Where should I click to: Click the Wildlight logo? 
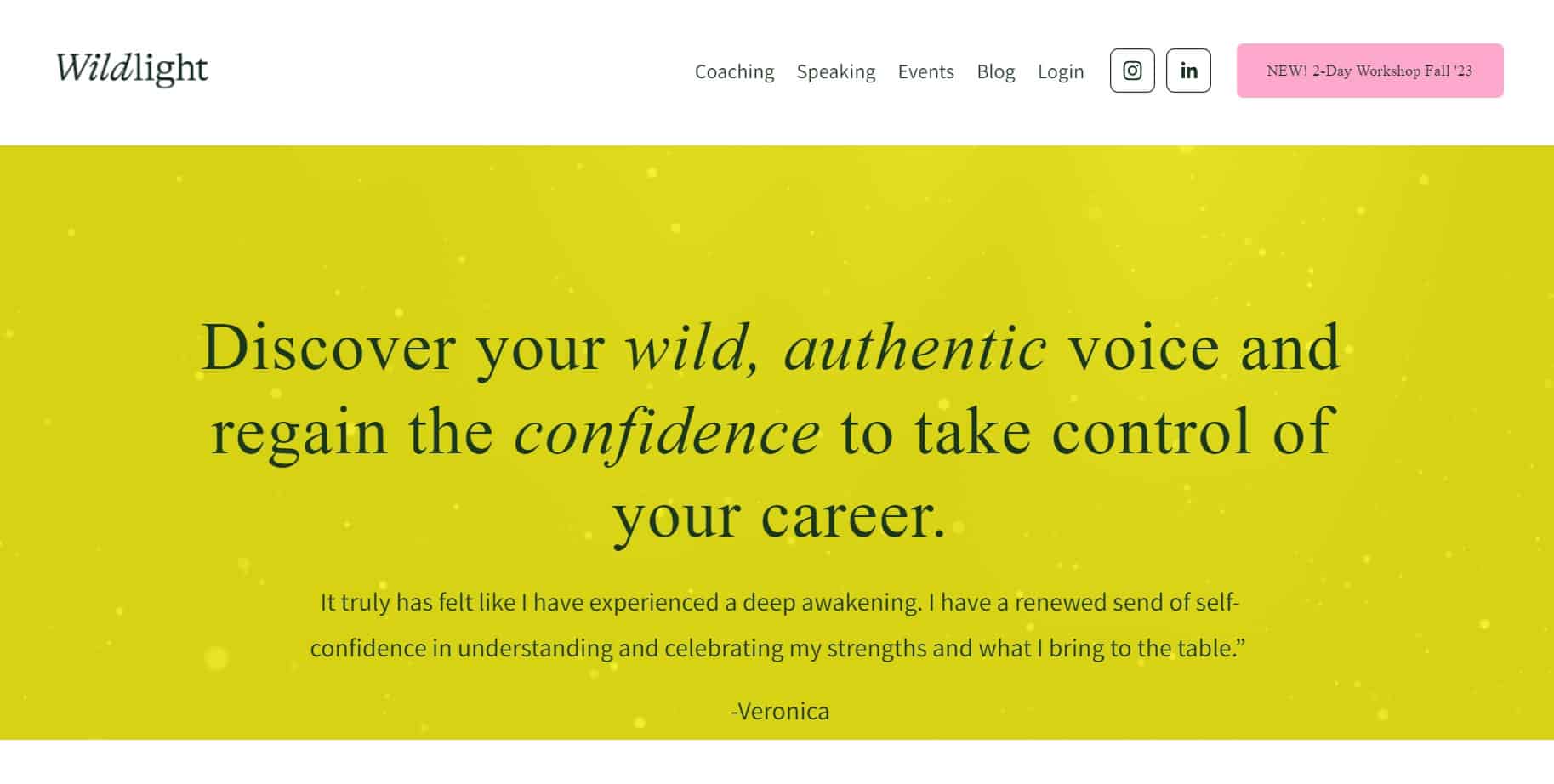tap(132, 70)
